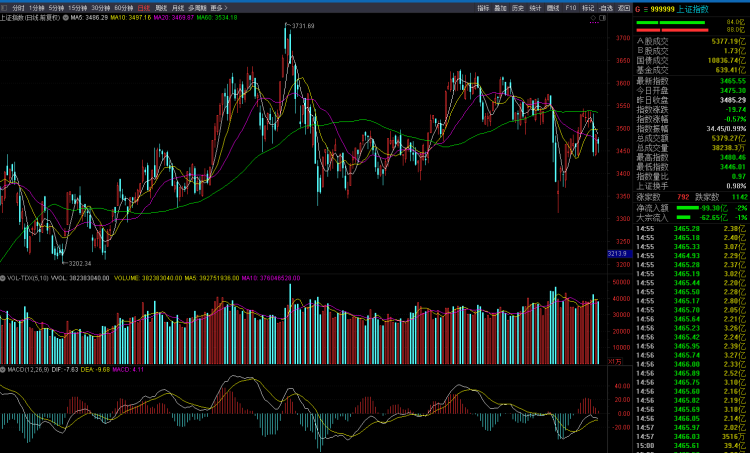750x453 pixels.
Task: Click the diamond marker icon above the chart
Action: [x=594, y=18]
